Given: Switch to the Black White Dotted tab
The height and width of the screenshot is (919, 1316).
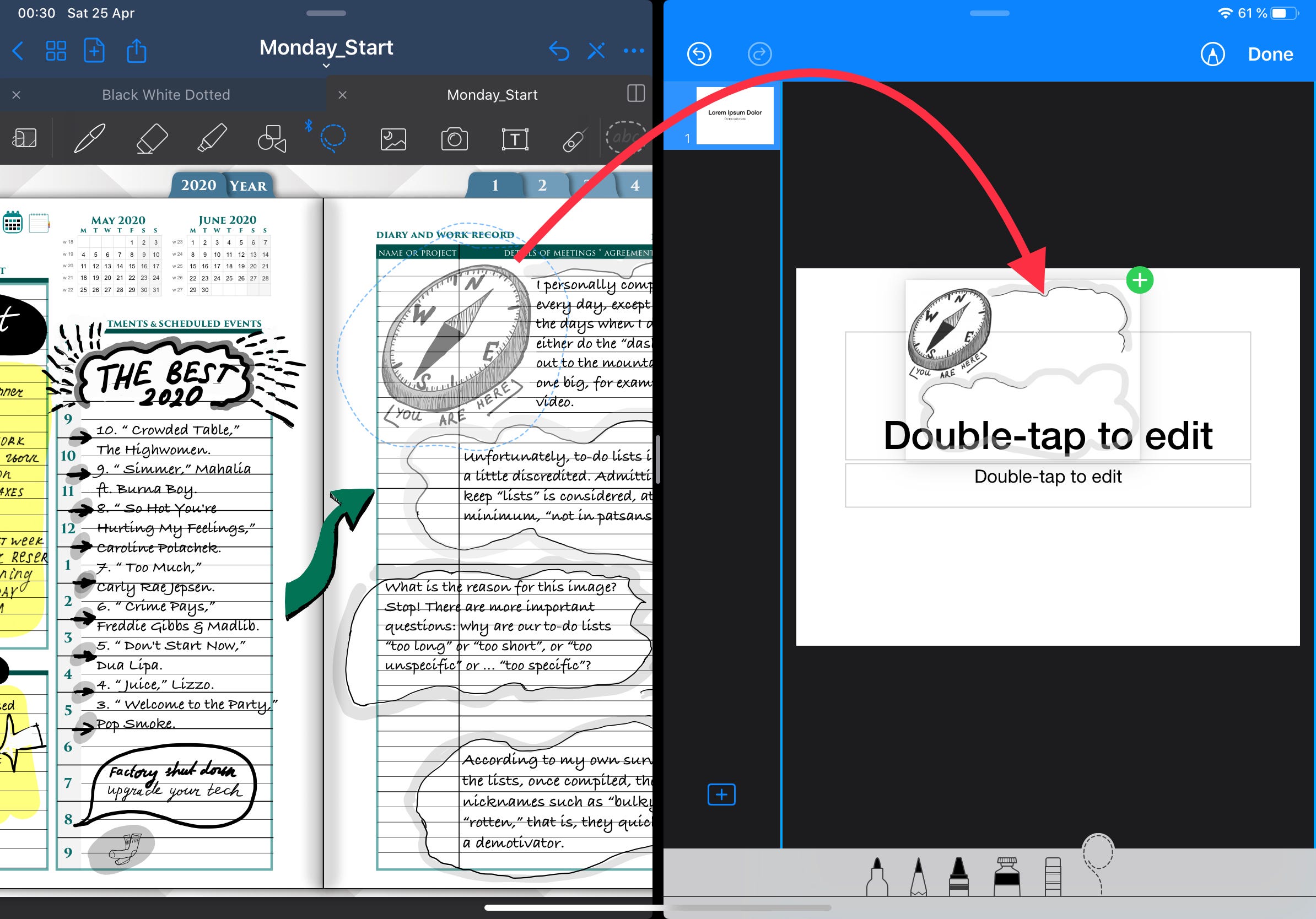Looking at the screenshot, I should pyautogui.click(x=166, y=95).
